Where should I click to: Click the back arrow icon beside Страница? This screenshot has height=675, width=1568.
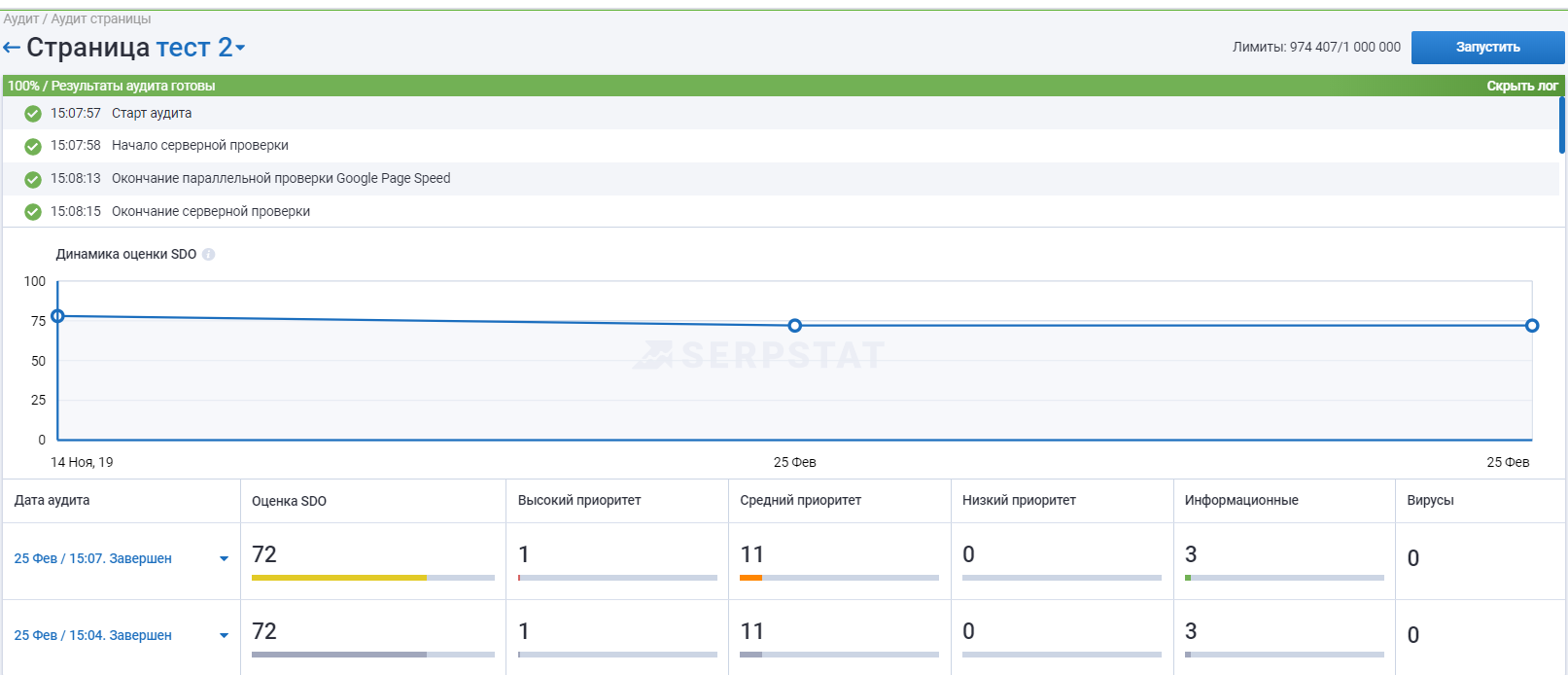pos(12,48)
